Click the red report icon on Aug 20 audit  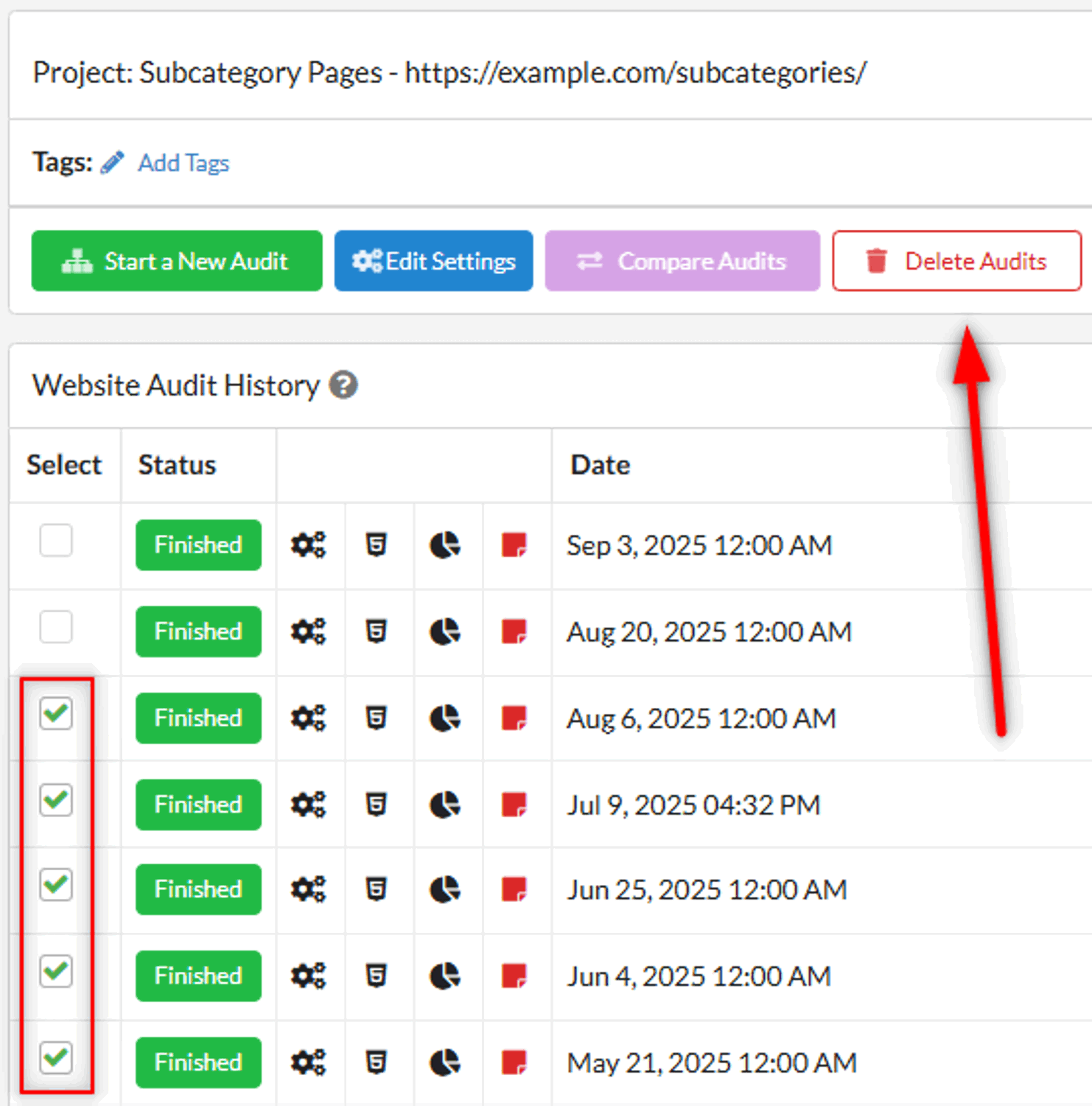pos(514,631)
